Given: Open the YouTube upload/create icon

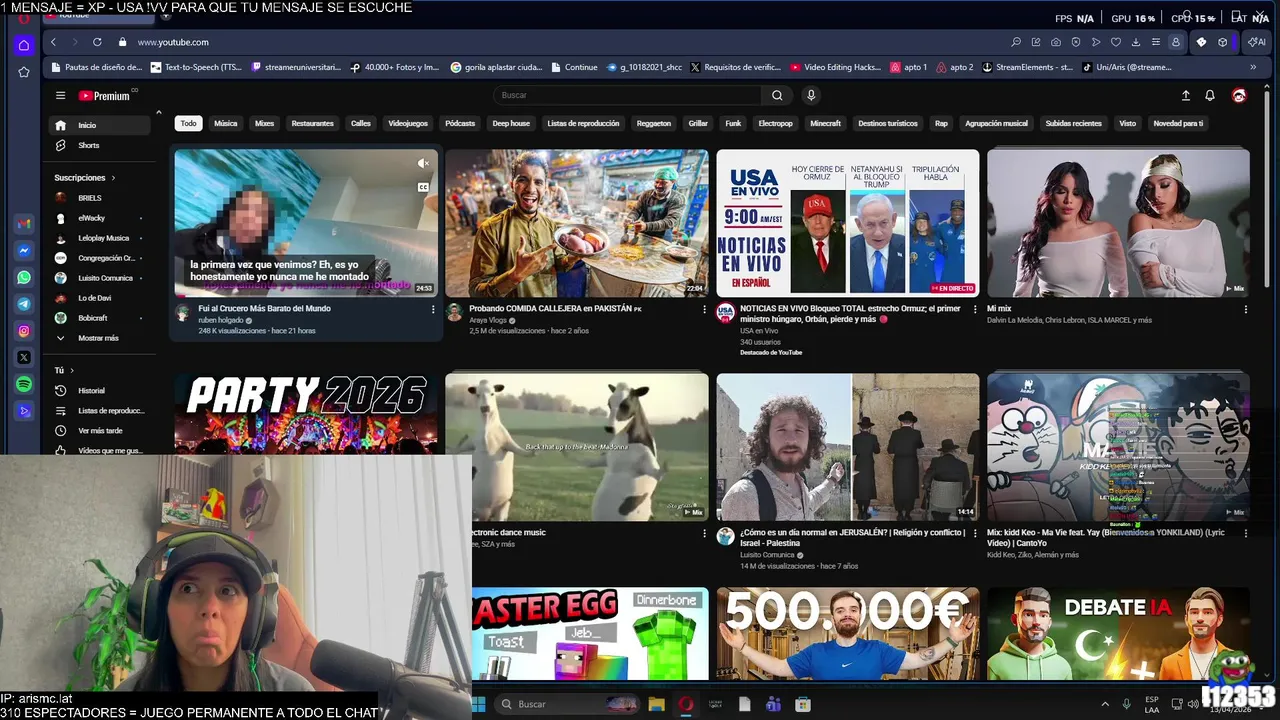Looking at the screenshot, I should [x=1185, y=95].
